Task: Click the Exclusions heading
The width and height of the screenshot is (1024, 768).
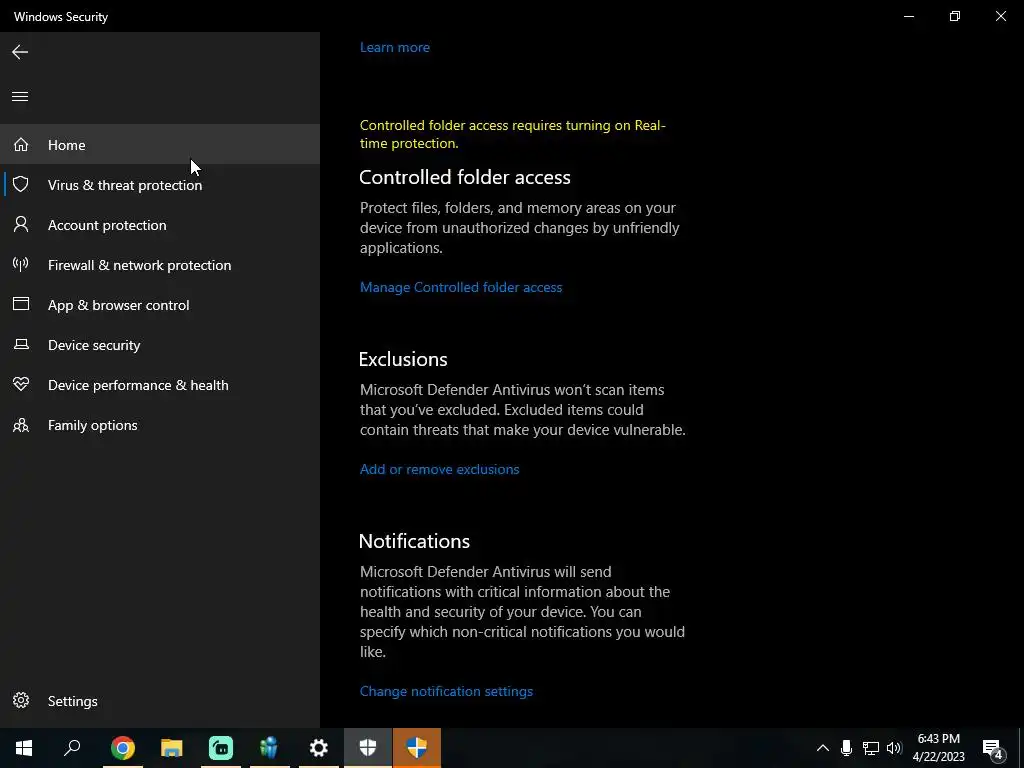Action: click(403, 359)
